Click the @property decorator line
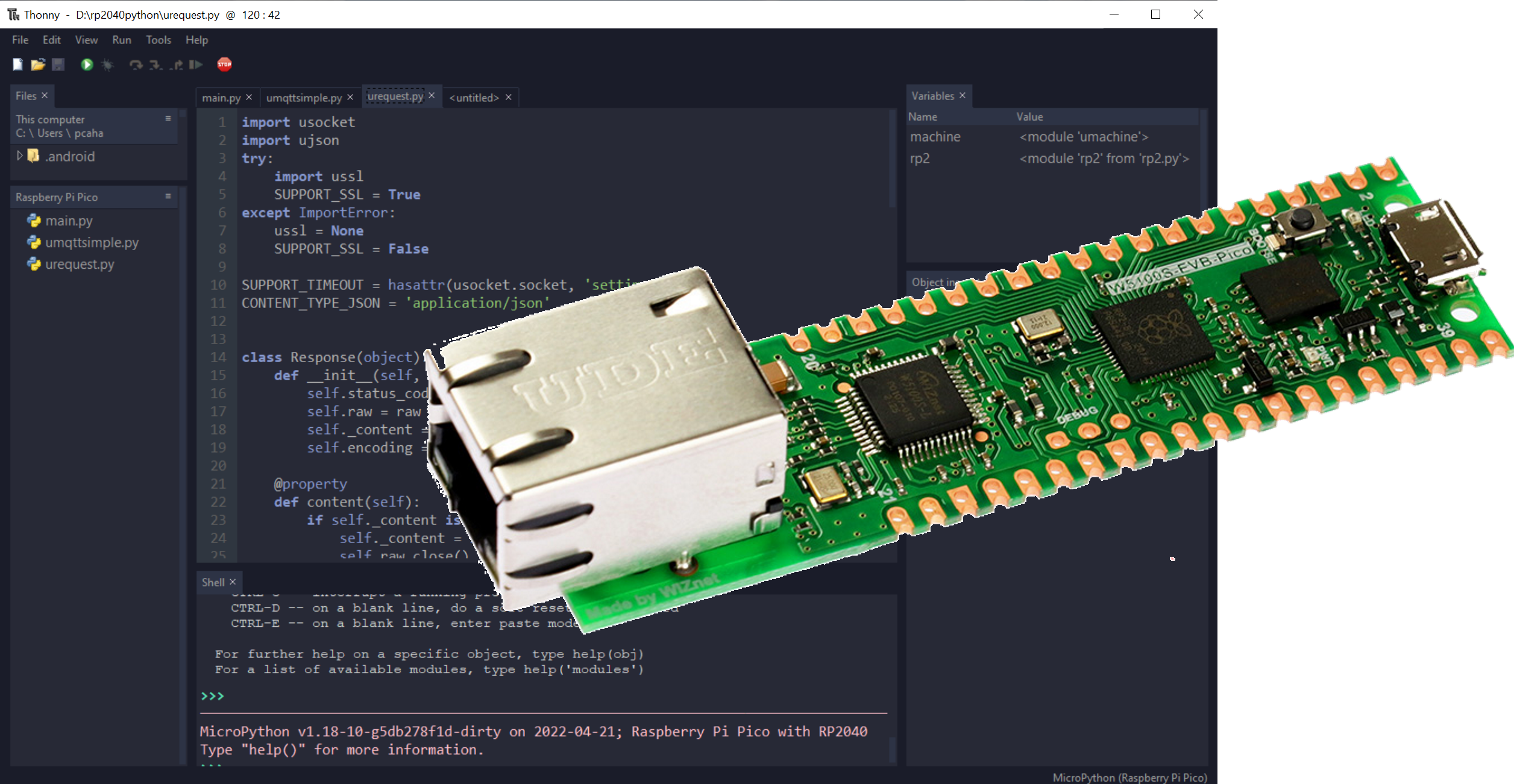The height and width of the screenshot is (784, 1514). [x=310, y=484]
